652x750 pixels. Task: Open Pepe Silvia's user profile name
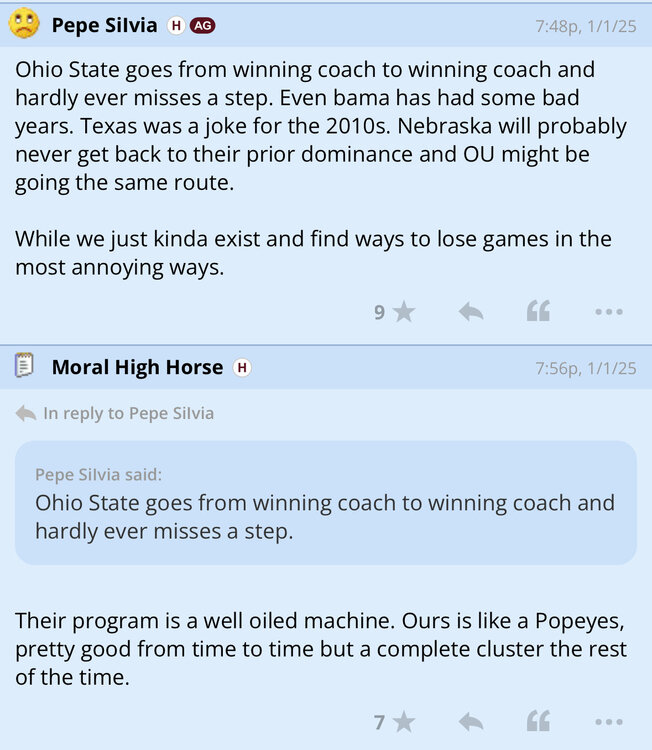coord(104,25)
